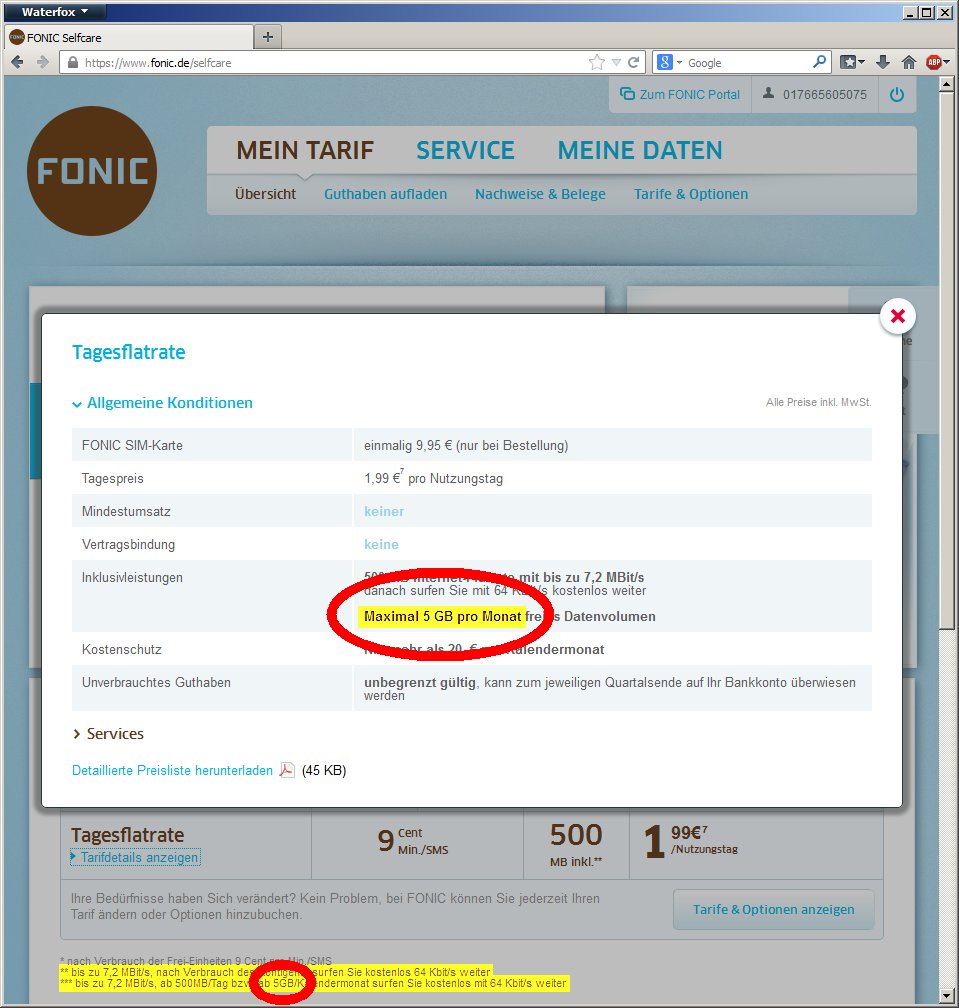Close the Tagesflatrate popup with the red X
Viewport: 959px width, 1008px height.
[x=897, y=316]
